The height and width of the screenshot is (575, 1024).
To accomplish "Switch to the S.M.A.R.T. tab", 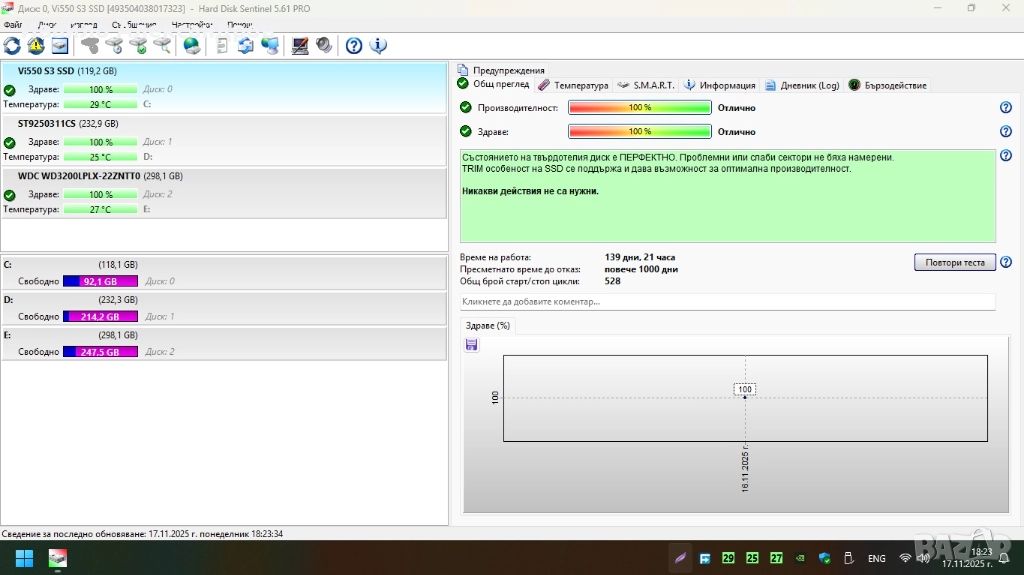I will [x=646, y=85].
